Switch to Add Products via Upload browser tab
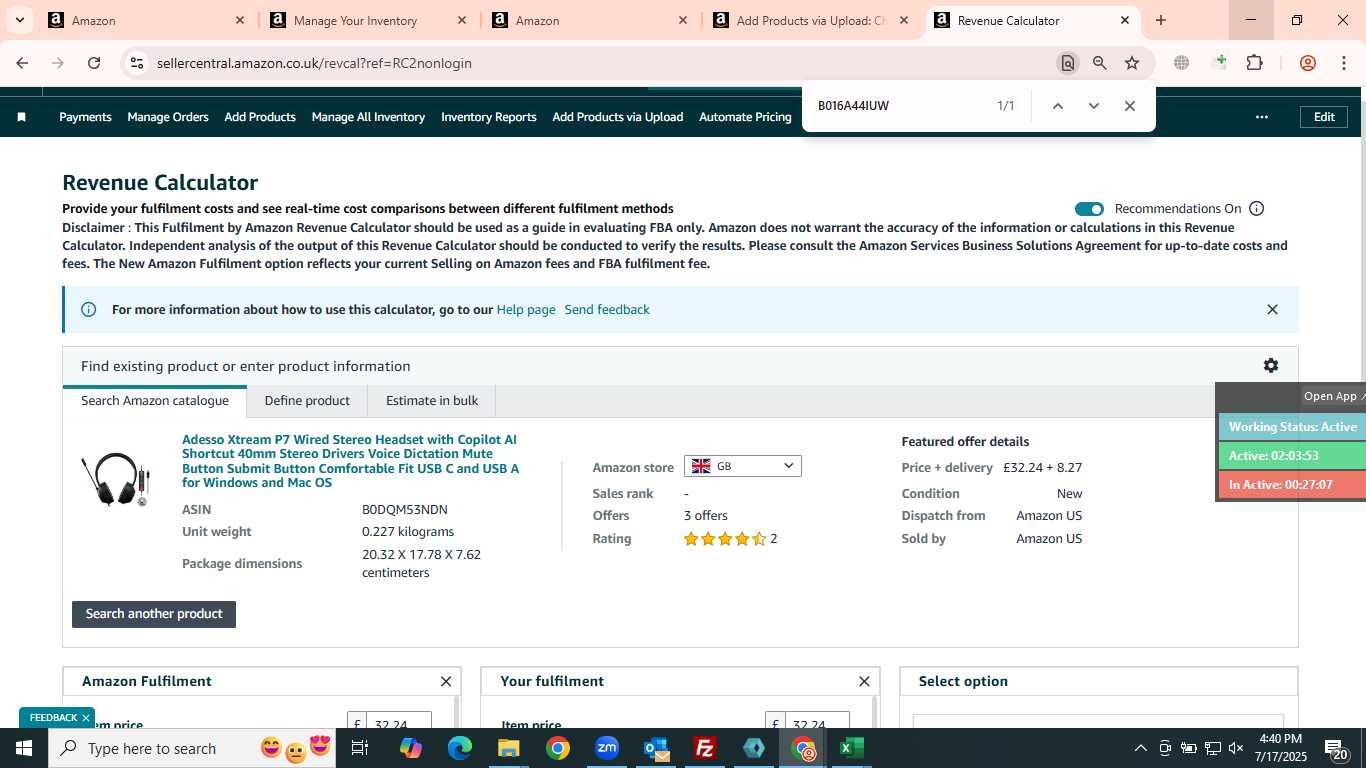The width and height of the screenshot is (1366, 768). point(811,20)
